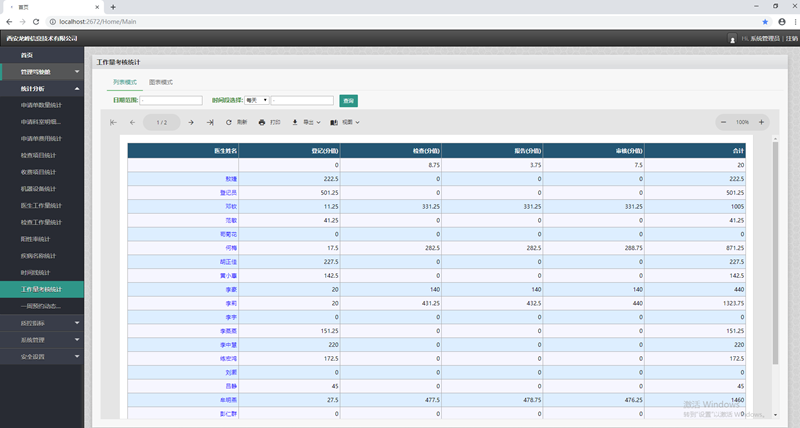Click the green 查询 button

point(348,100)
